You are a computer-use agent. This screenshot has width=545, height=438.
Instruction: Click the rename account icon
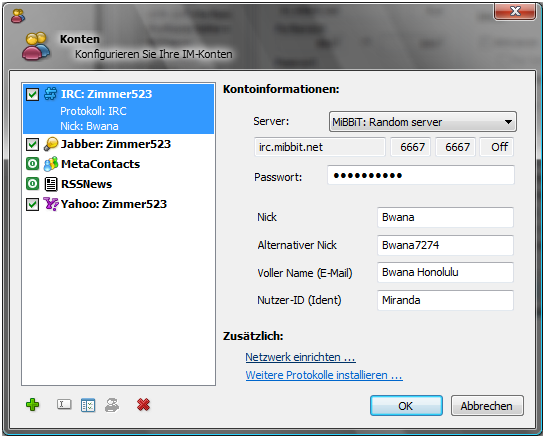pyautogui.click(x=64, y=404)
